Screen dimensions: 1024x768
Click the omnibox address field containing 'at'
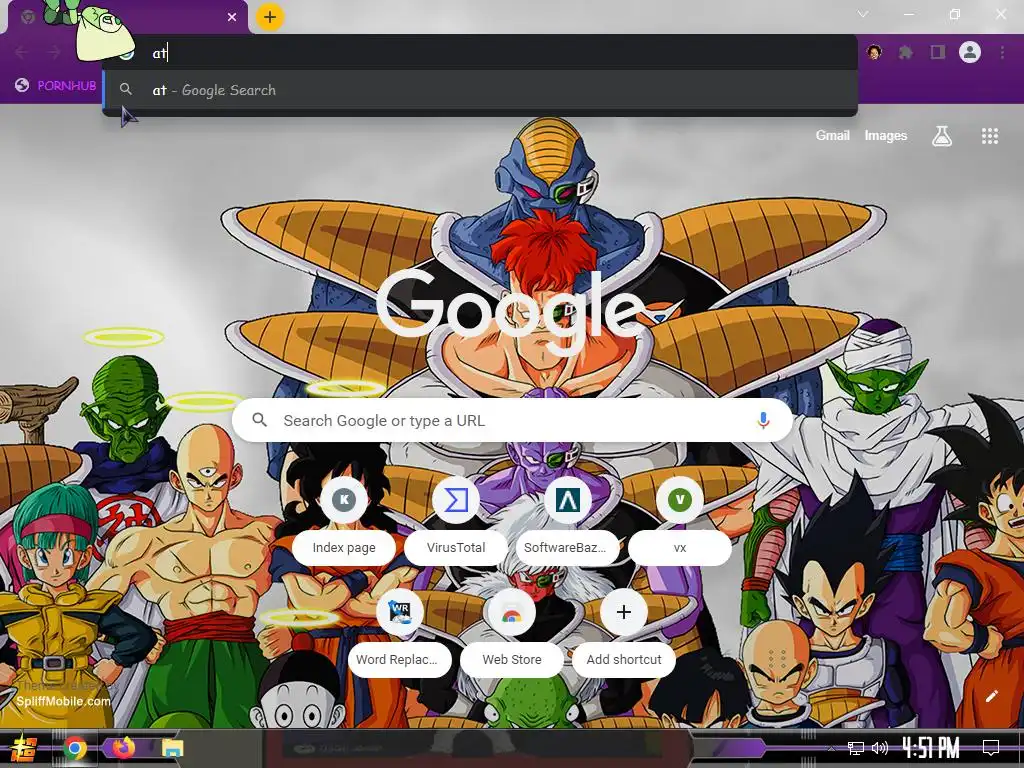click(480, 53)
